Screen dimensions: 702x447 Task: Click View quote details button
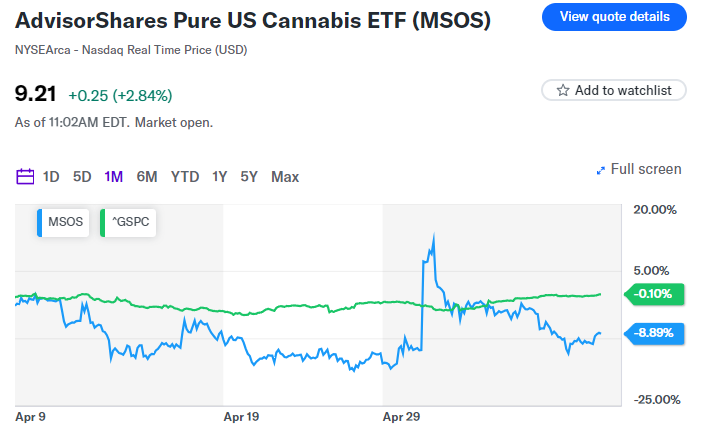(614, 16)
